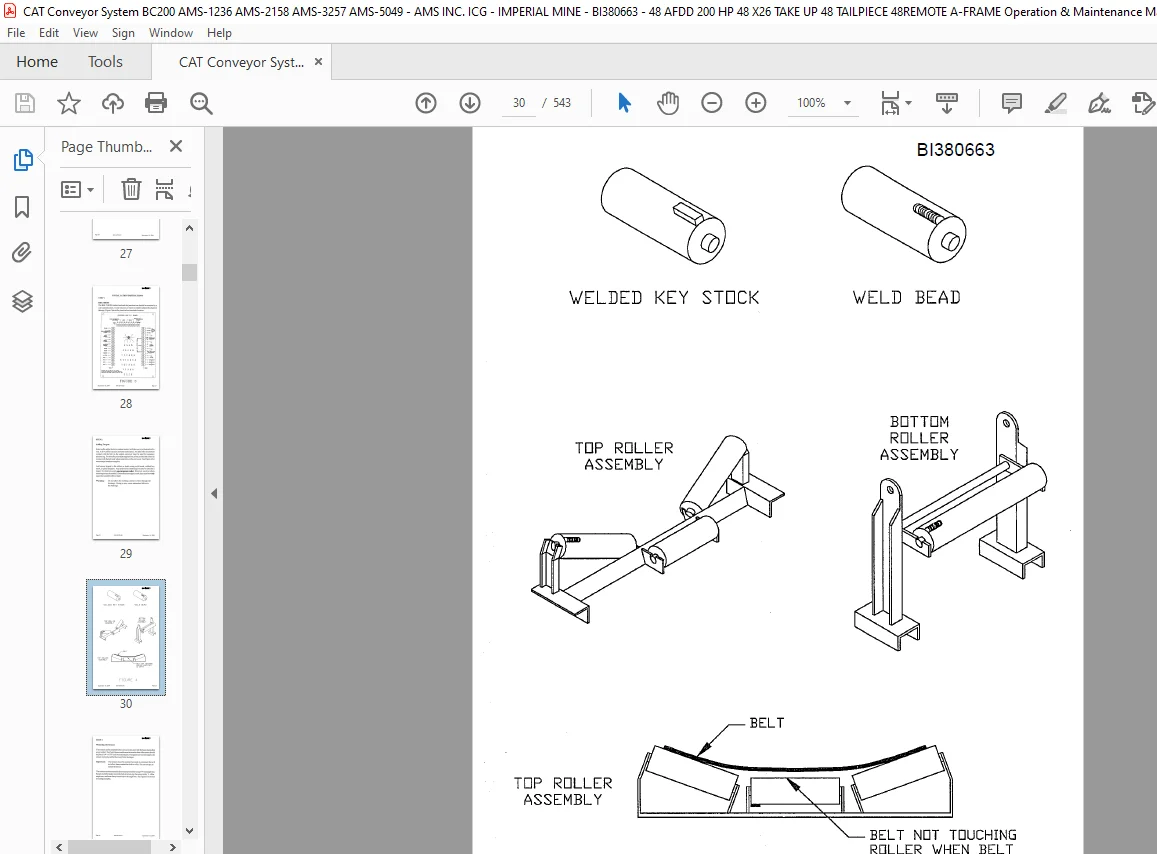Viewport: 1157px width, 854px height.
Task: Select the Highlight text pen tool
Action: tap(1055, 103)
